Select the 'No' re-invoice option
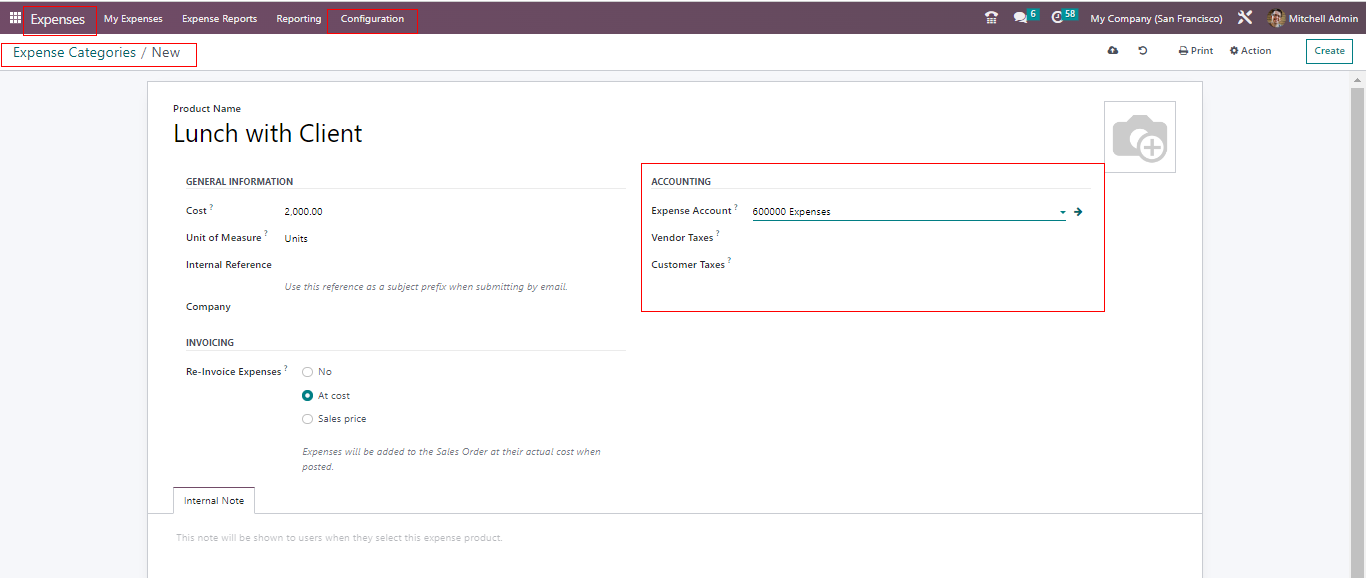The width and height of the screenshot is (1366, 578). coord(308,372)
